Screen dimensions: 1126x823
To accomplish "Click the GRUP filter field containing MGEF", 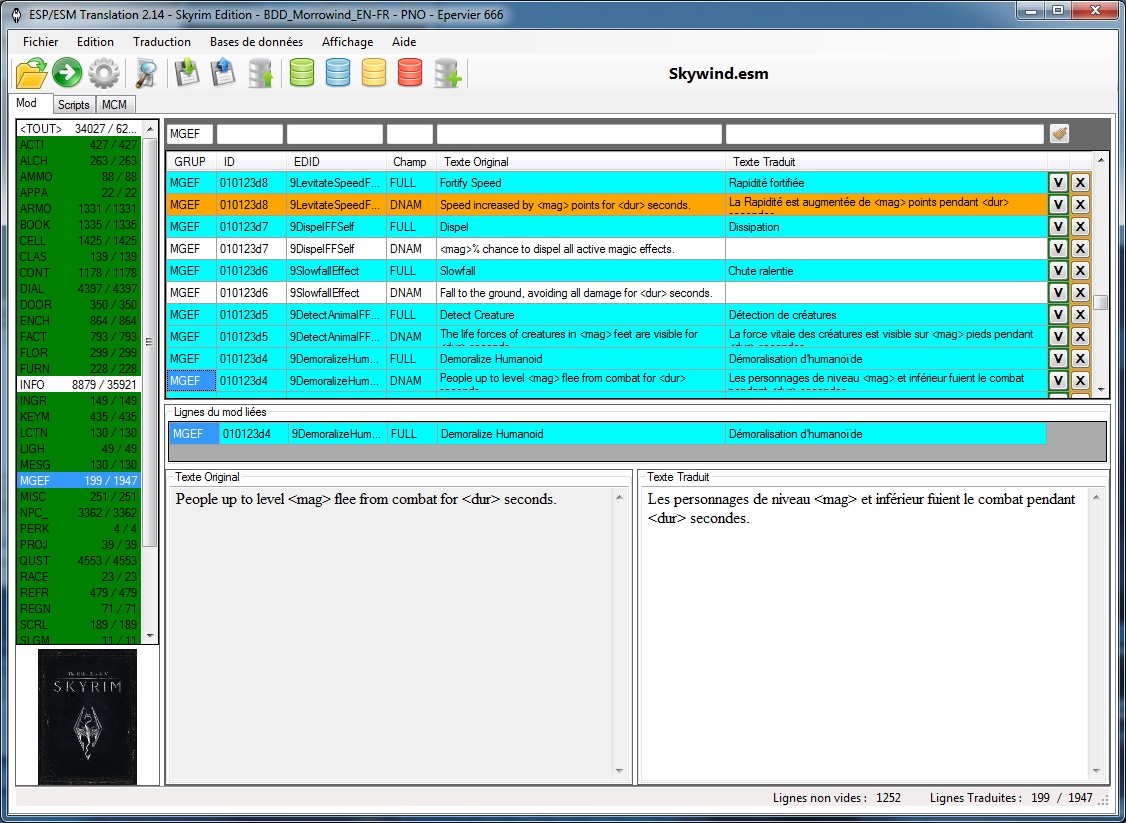I will pos(190,134).
